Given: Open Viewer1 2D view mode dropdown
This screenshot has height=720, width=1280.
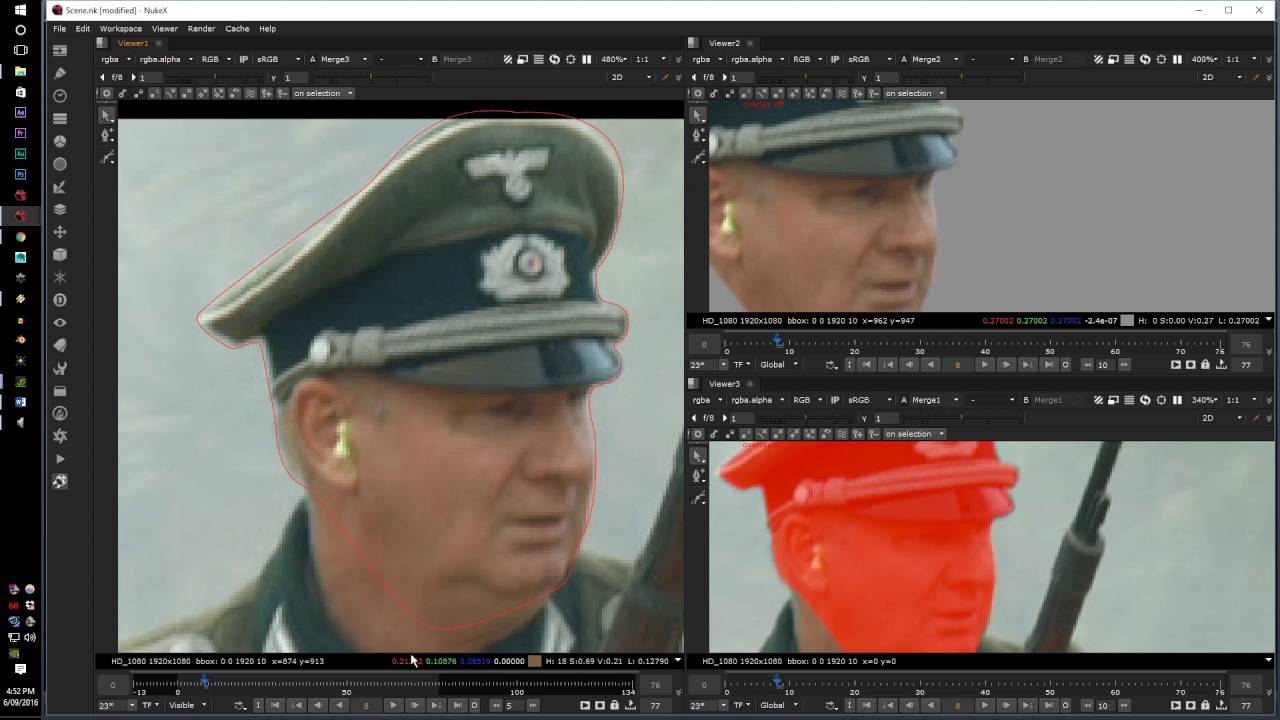Looking at the screenshot, I should (x=631, y=77).
